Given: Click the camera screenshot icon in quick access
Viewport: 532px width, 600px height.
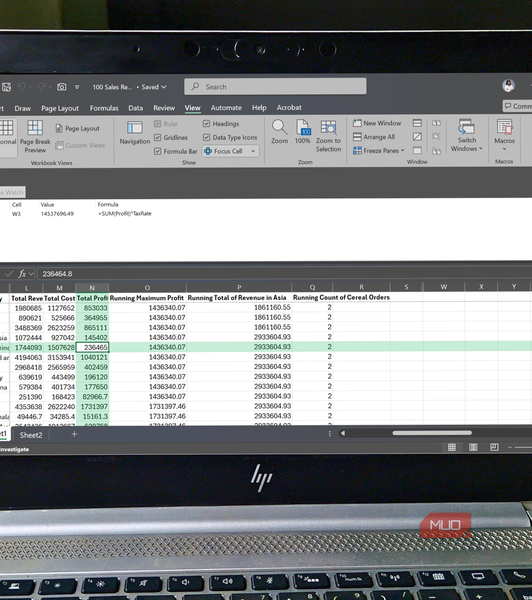Looking at the screenshot, I should [62, 87].
